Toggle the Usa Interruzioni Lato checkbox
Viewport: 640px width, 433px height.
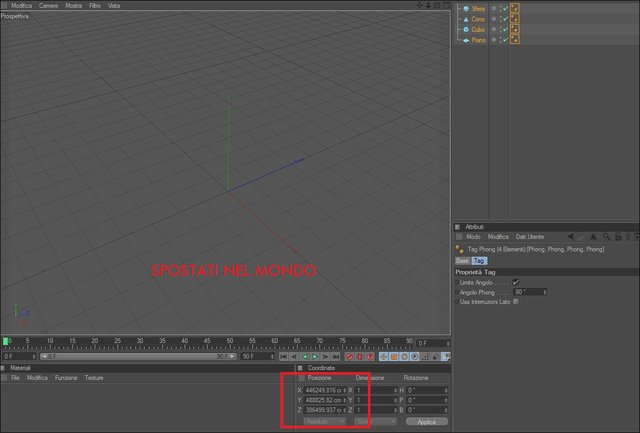click(516, 302)
